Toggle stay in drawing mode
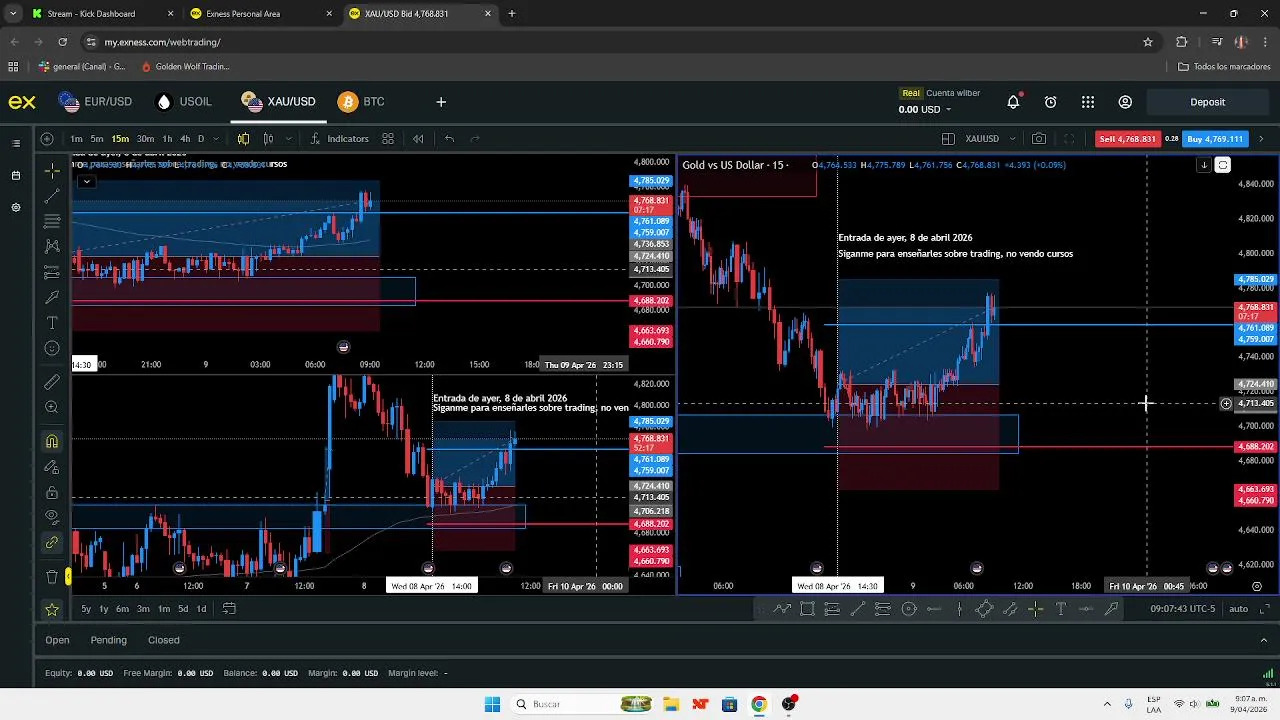The height and width of the screenshot is (720, 1280). click(52, 467)
